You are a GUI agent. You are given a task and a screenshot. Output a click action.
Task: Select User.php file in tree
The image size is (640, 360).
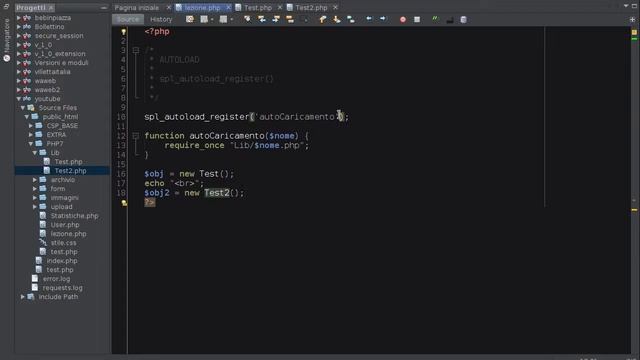point(65,224)
